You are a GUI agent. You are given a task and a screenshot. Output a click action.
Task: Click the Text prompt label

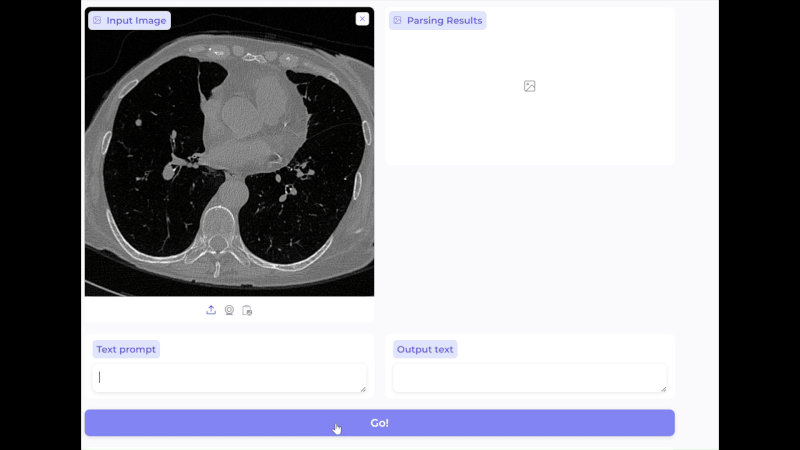(126, 349)
